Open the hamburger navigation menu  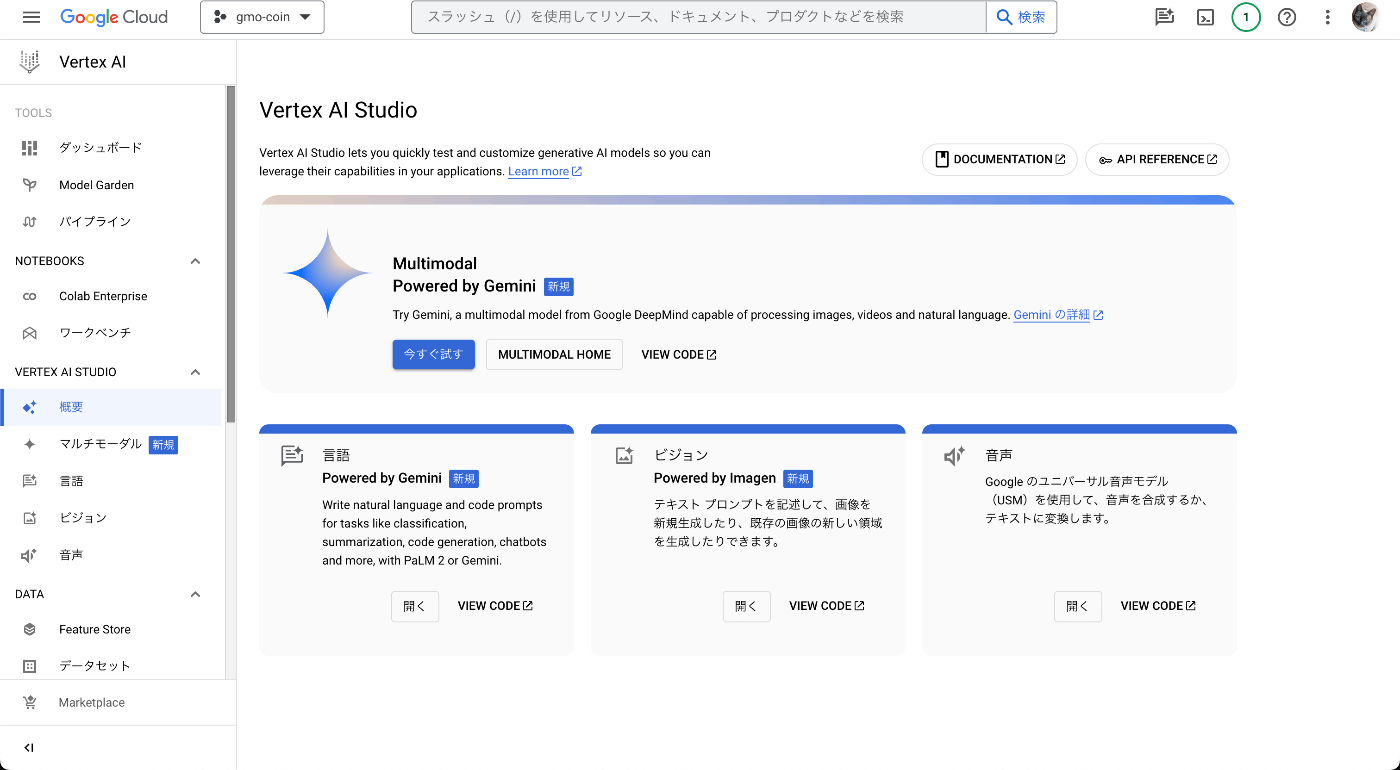coord(31,17)
